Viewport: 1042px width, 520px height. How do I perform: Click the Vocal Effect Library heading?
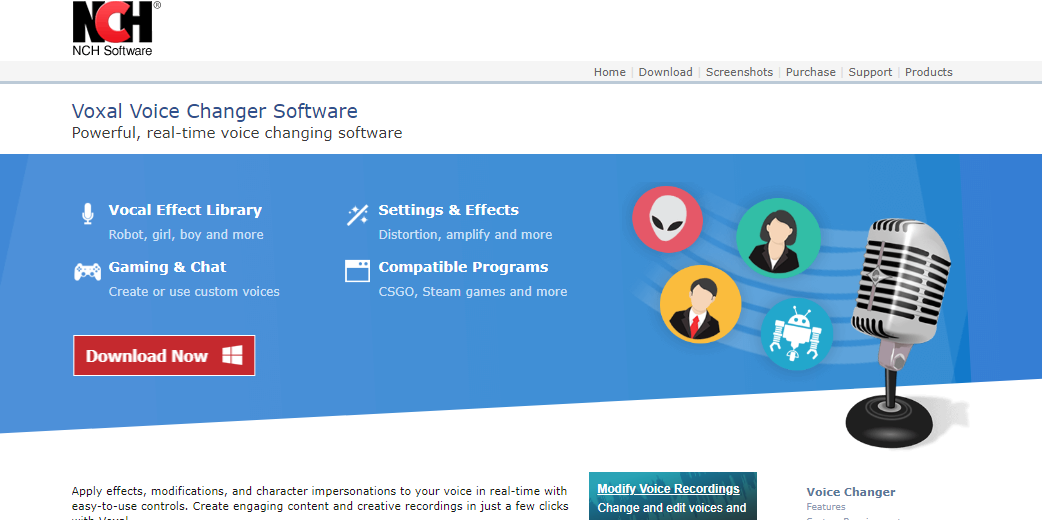click(x=185, y=210)
